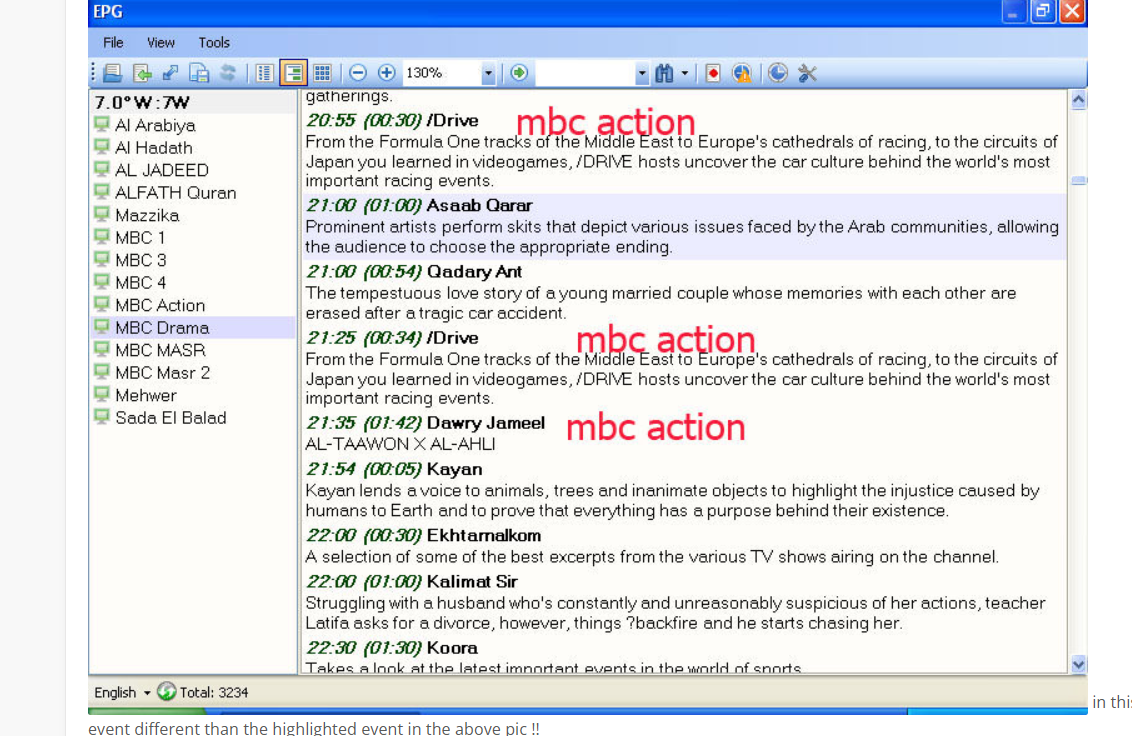Click the clock schedule icon in toolbar
The width and height of the screenshot is (1132, 736).
click(x=778, y=73)
